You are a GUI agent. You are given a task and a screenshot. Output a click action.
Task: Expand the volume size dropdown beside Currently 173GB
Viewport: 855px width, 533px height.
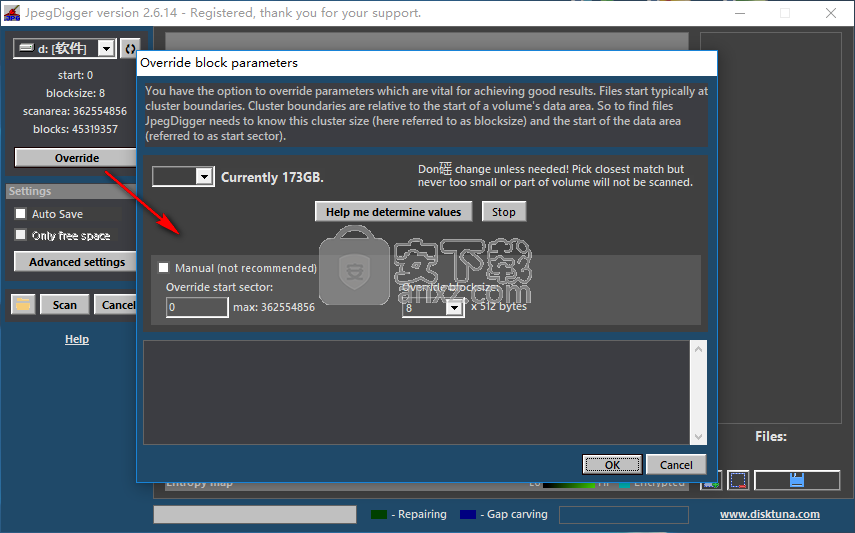coord(204,177)
